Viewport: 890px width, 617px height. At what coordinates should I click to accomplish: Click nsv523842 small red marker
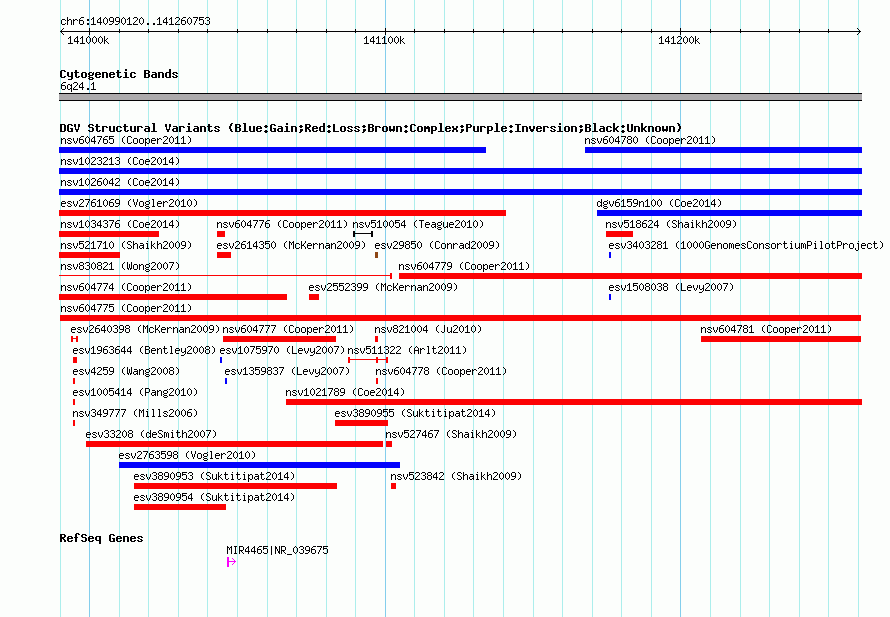pyautogui.click(x=393, y=486)
